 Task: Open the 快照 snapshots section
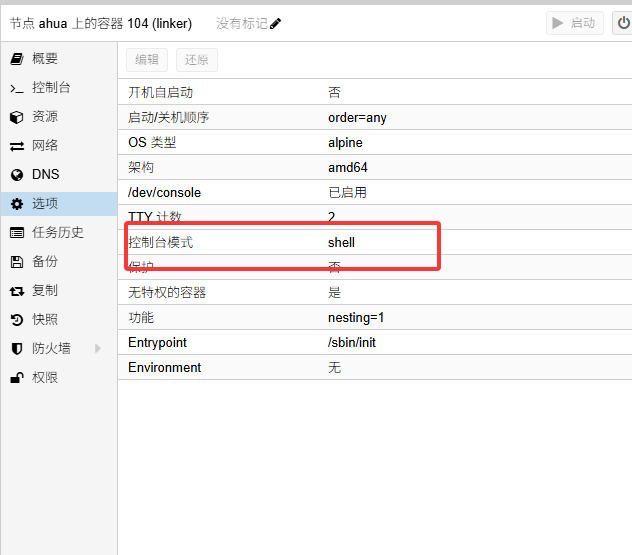[x=45, y=319]
